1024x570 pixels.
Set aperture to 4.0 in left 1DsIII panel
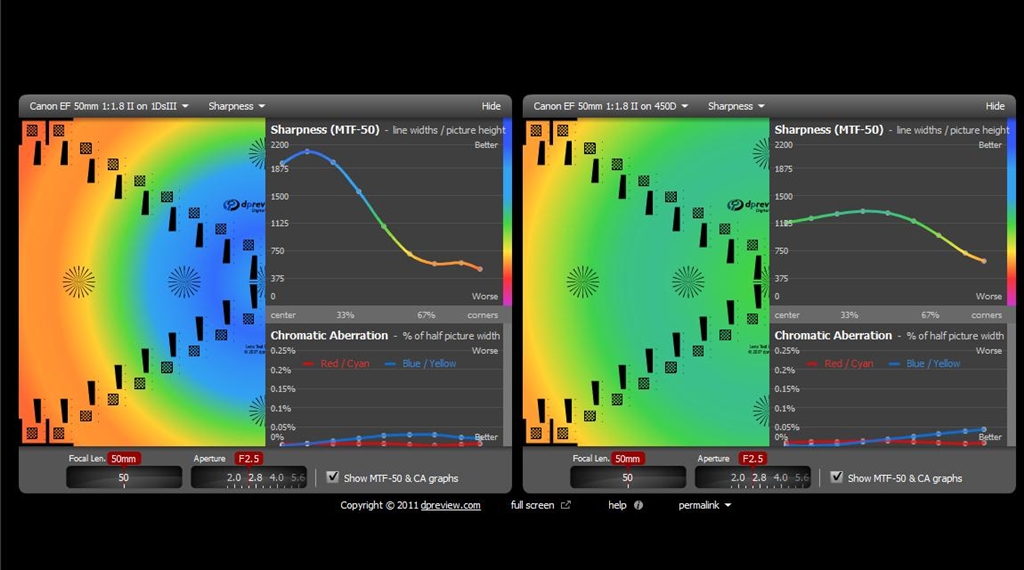pos(277,477)
